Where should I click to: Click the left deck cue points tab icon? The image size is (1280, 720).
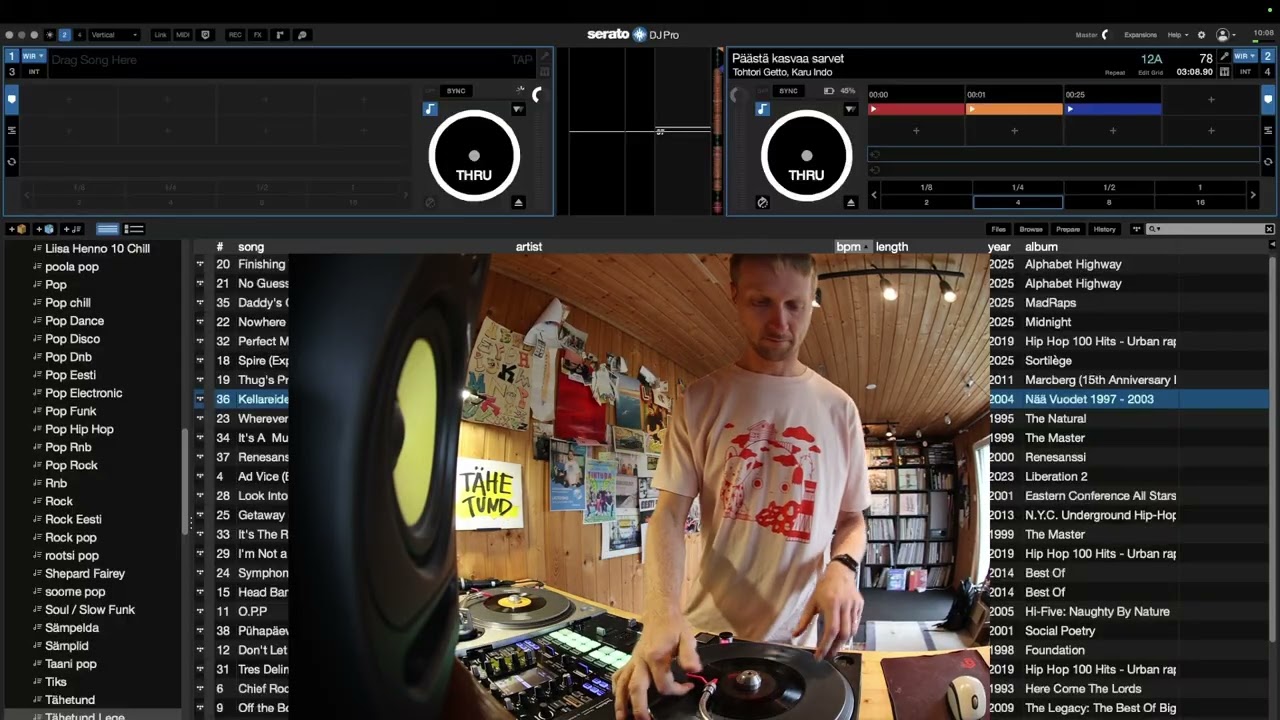[12, 100]
